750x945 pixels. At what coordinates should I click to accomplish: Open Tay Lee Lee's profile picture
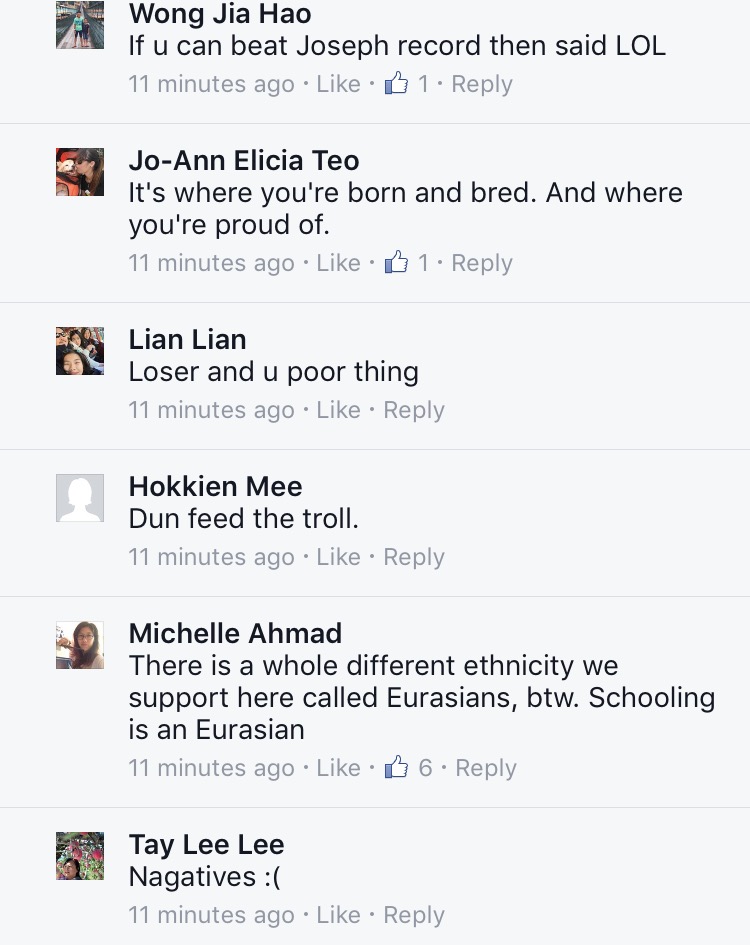(x=80, y=856)
